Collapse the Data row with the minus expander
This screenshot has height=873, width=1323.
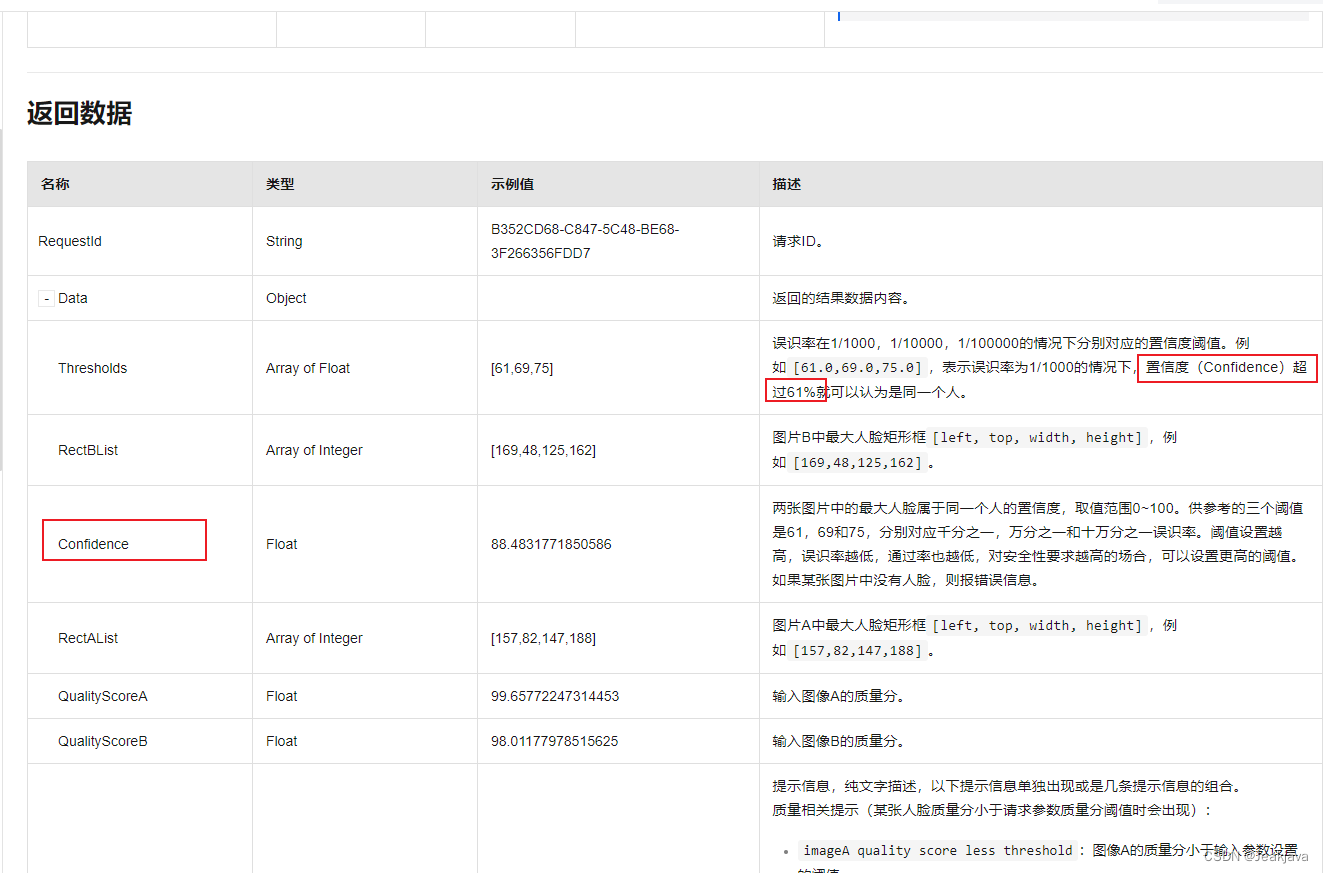46,298
